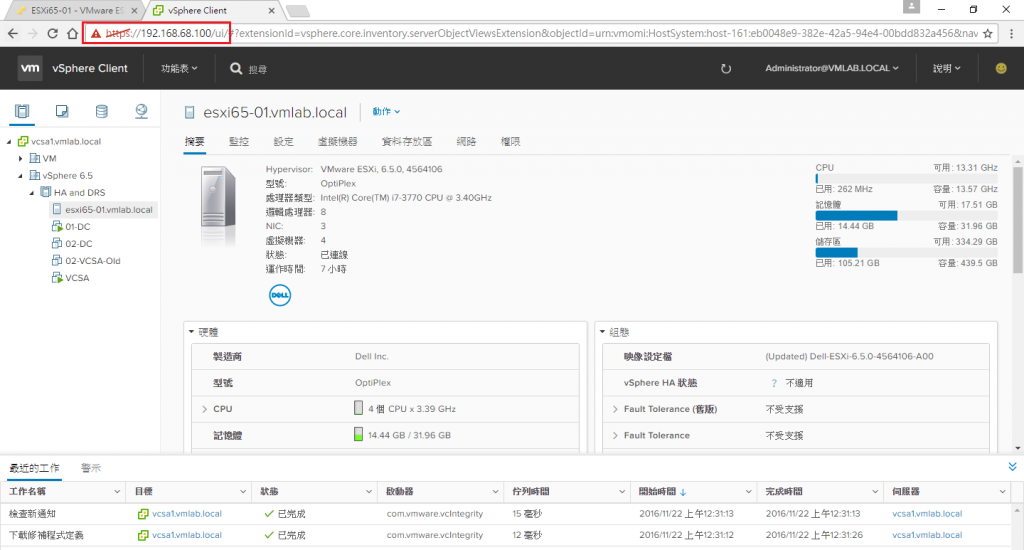
Task: Open the Hosts and Clusters inventory view
Action: 22,111
